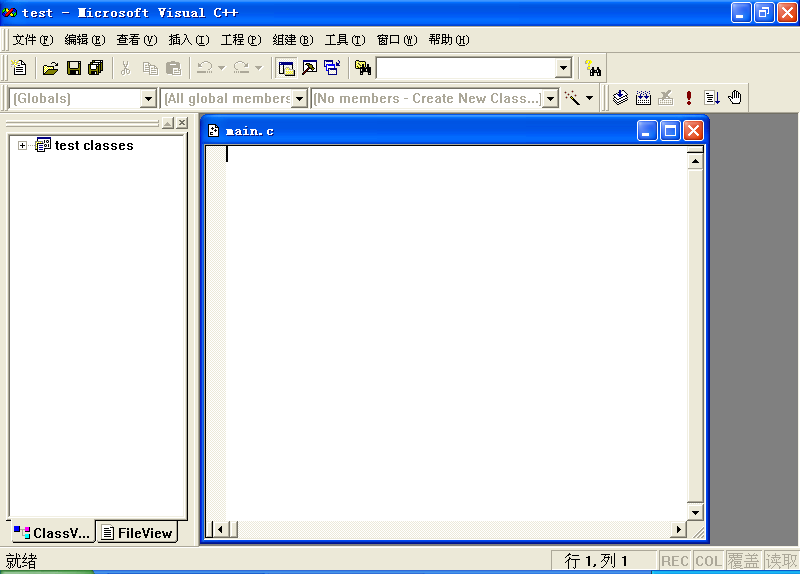Open the 查看(V) menu

[137, 40]
